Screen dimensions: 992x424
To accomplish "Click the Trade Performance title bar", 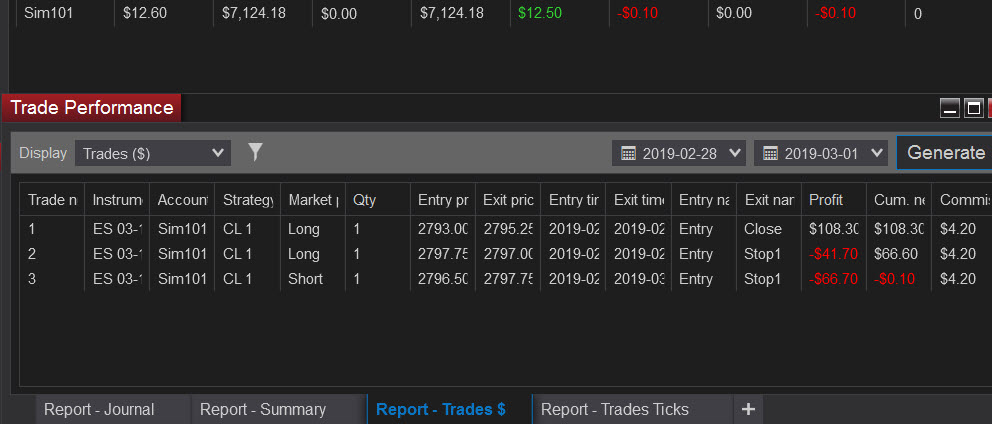I will [92, 108].
